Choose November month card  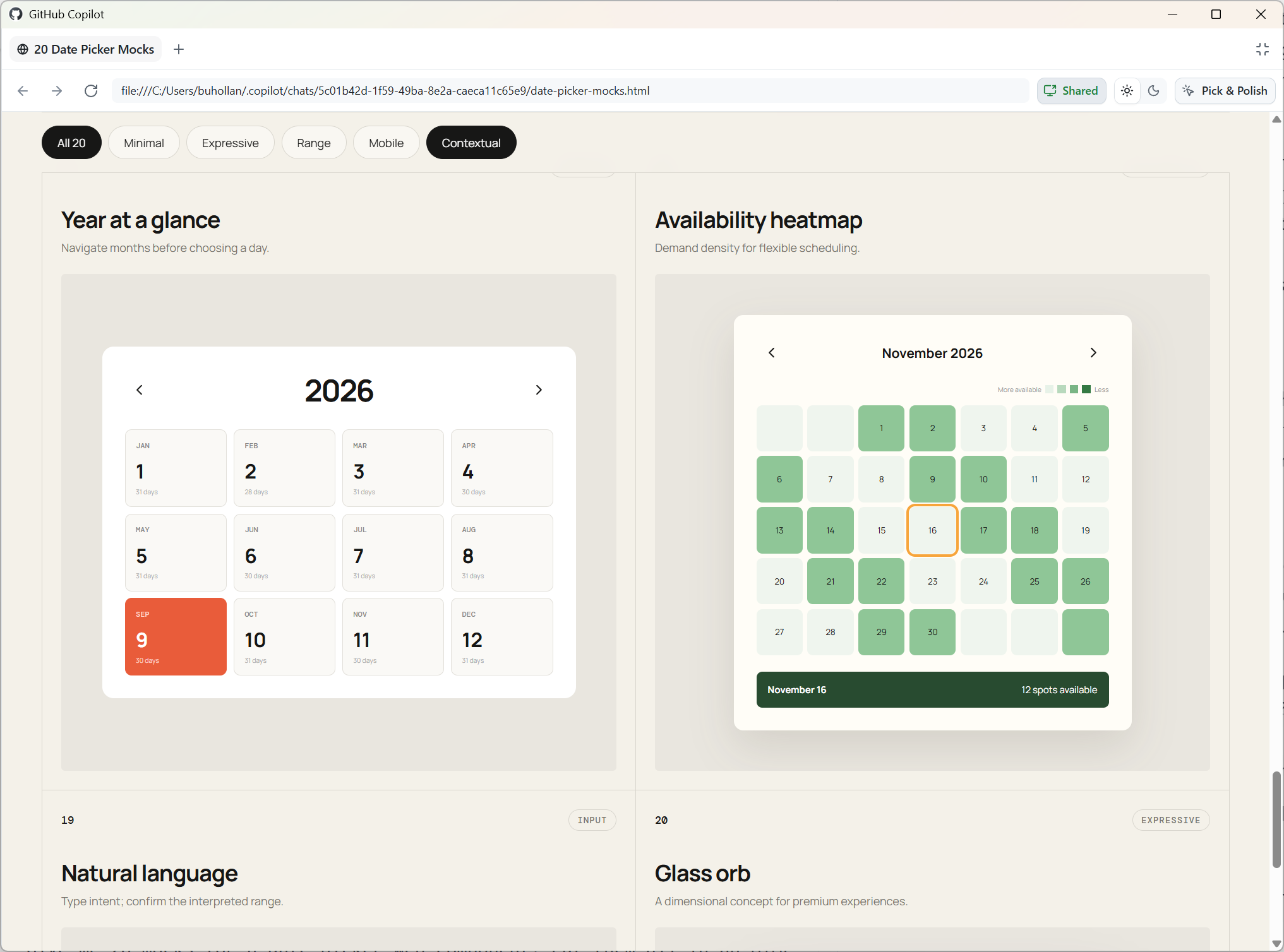[393, 636]
